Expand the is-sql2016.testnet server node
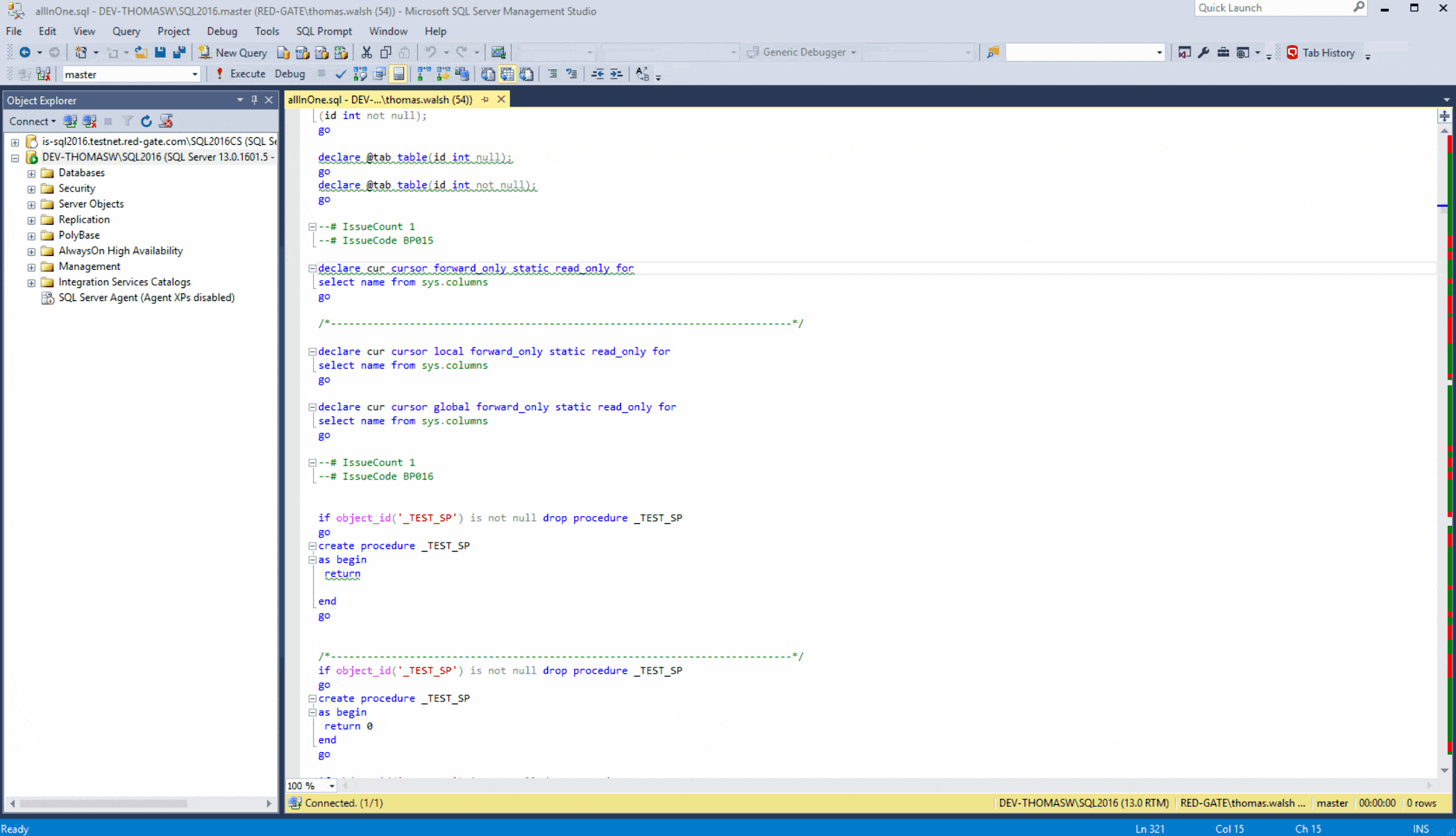The width and height of the screenshot is (1456, 836). coord(15,142)
